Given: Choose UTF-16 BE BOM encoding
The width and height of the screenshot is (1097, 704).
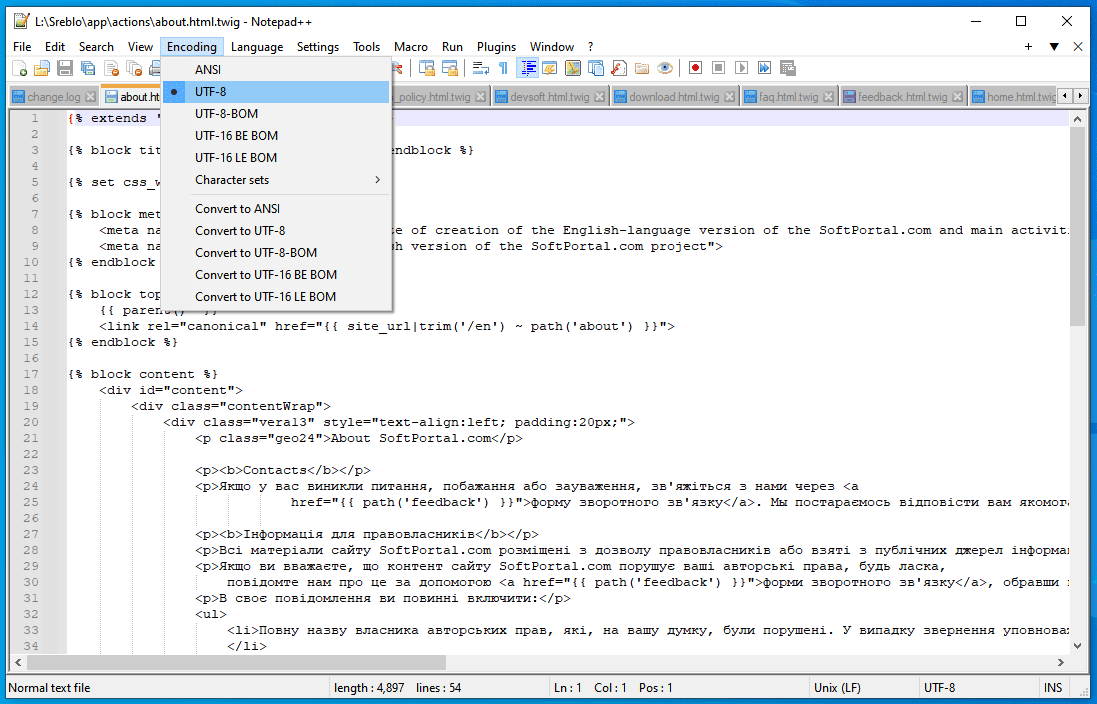Looking at the screenshot, I should [x=276, y=136].
